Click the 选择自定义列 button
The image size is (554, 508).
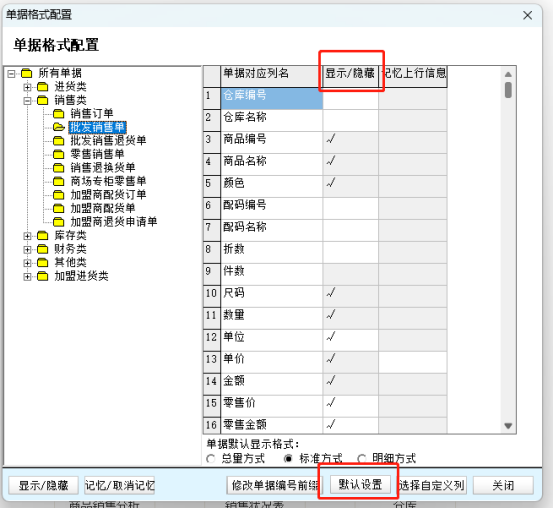pyautogui.click(x=432, y=485)
